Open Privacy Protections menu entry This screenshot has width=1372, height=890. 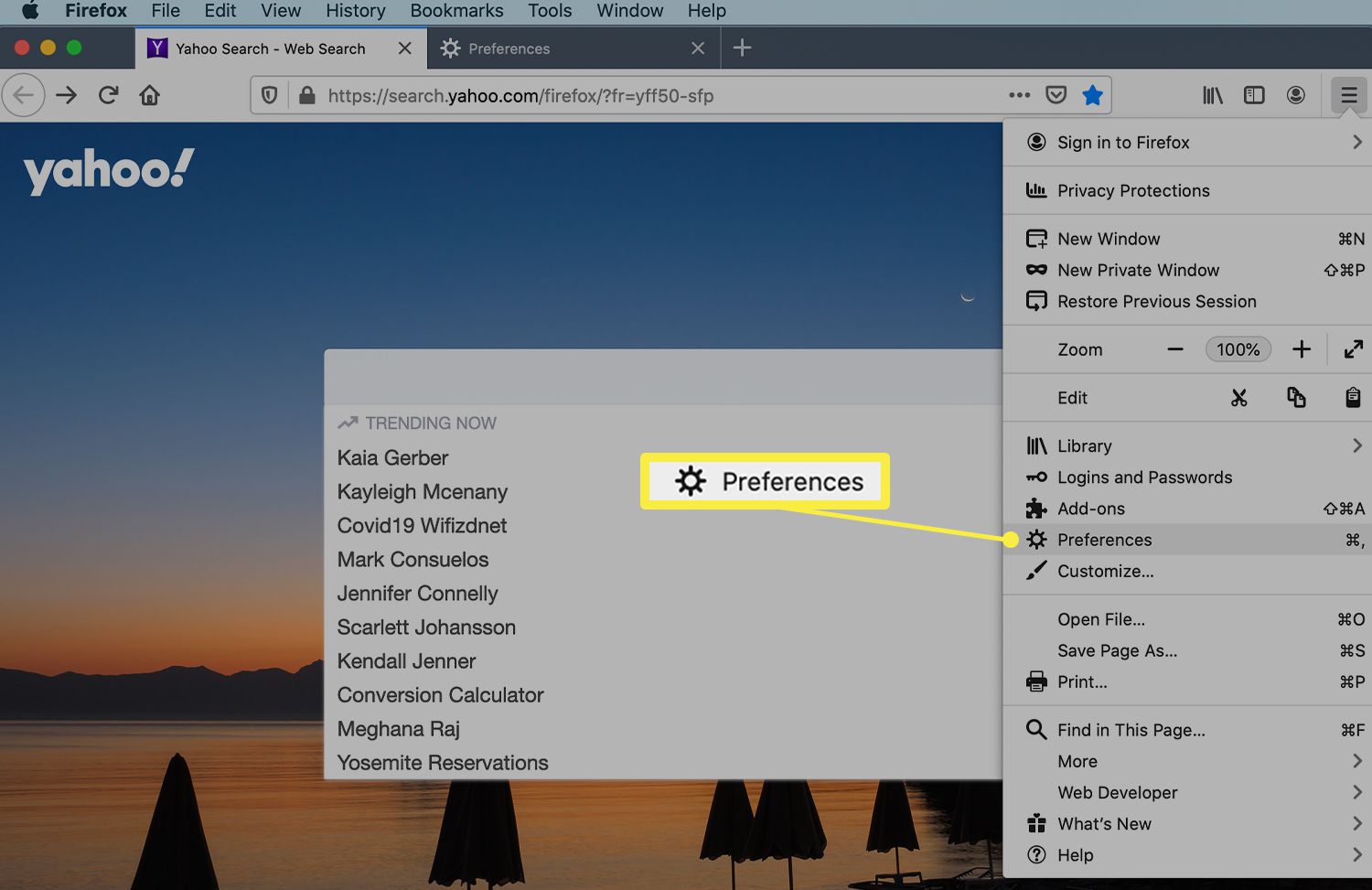1187,190
